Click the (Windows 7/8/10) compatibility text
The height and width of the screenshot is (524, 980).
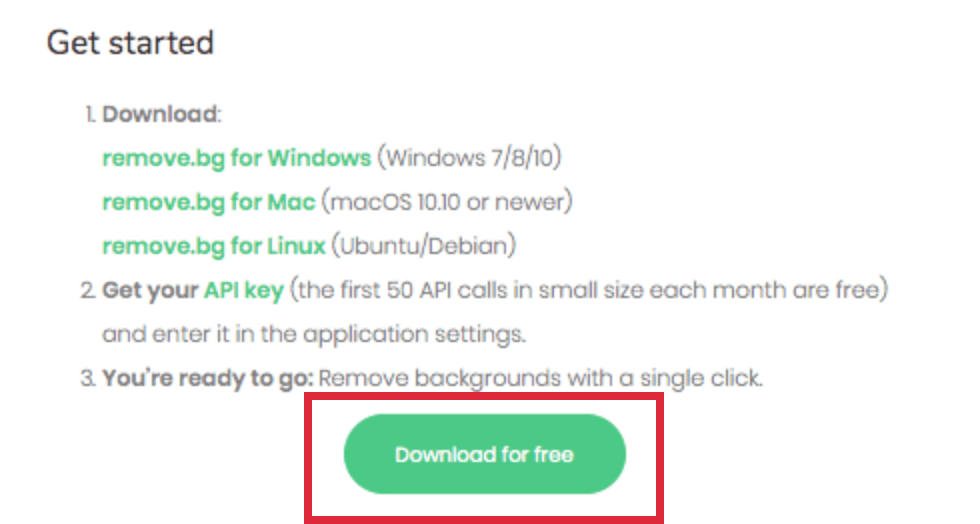[469, 158]
